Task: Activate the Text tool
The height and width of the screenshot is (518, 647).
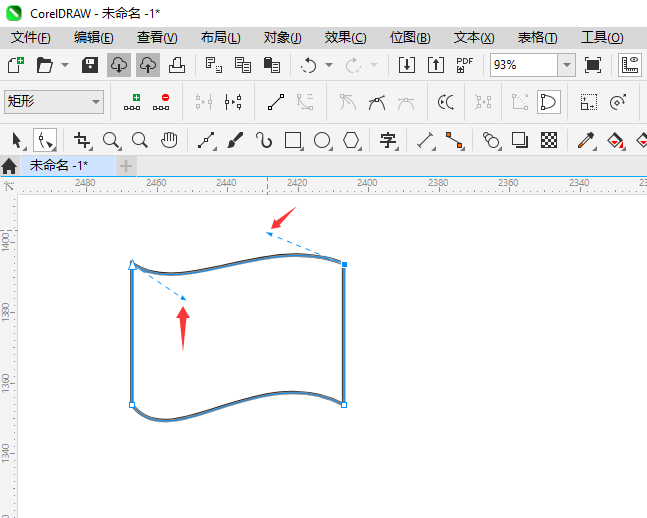Action: click(388, 140)
